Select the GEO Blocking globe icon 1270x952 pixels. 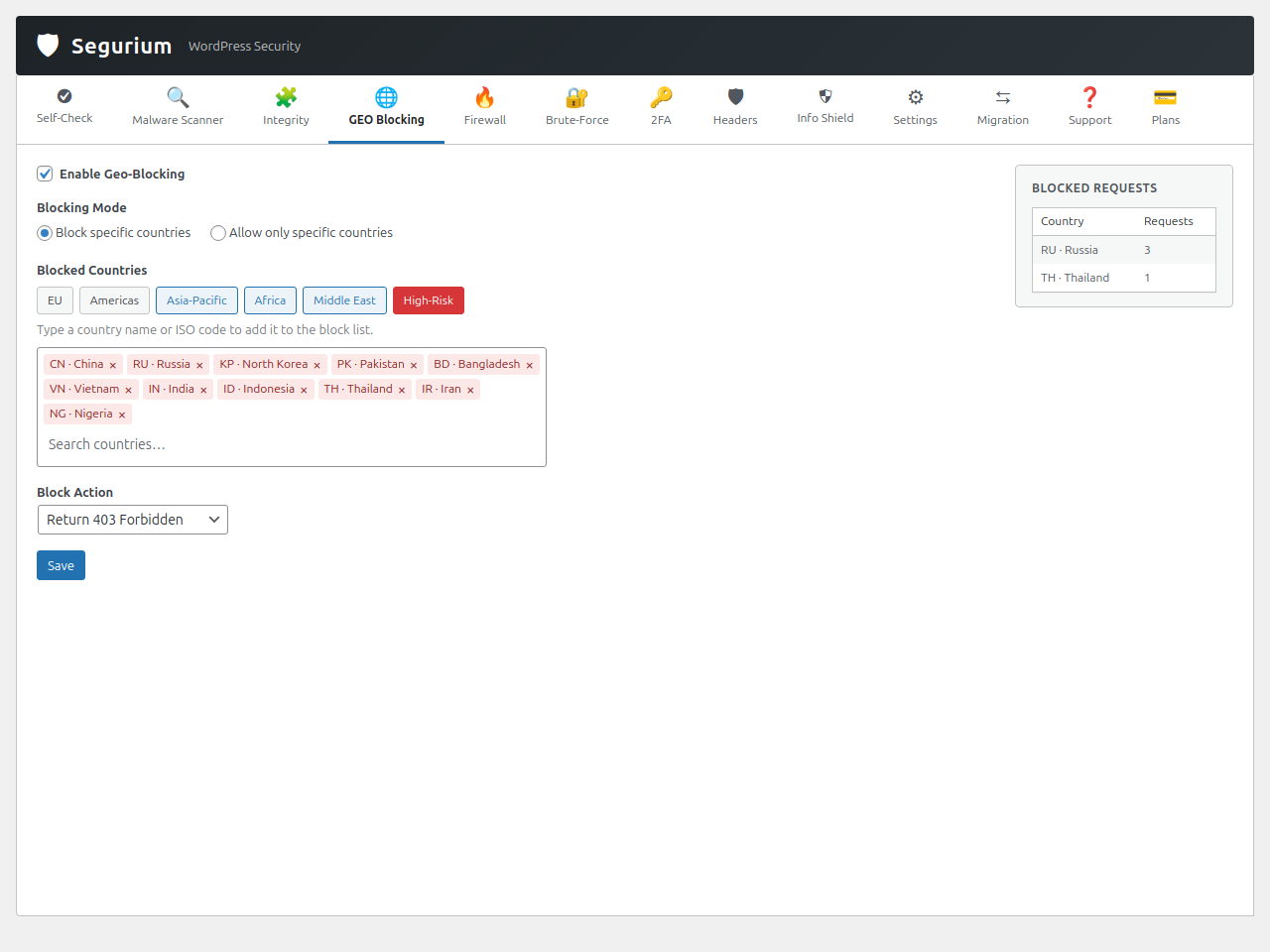386,97
